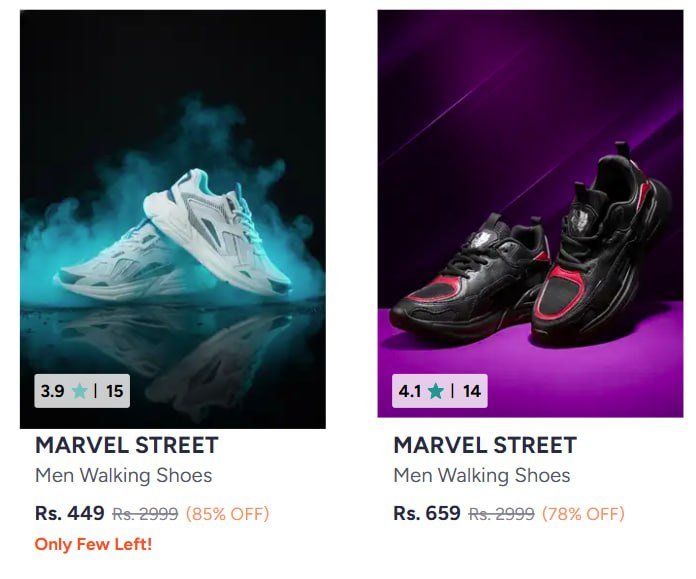Click Men Walking Shoes under the black sneaker
The image size is (696, 579).
click(x=482, y=475)
